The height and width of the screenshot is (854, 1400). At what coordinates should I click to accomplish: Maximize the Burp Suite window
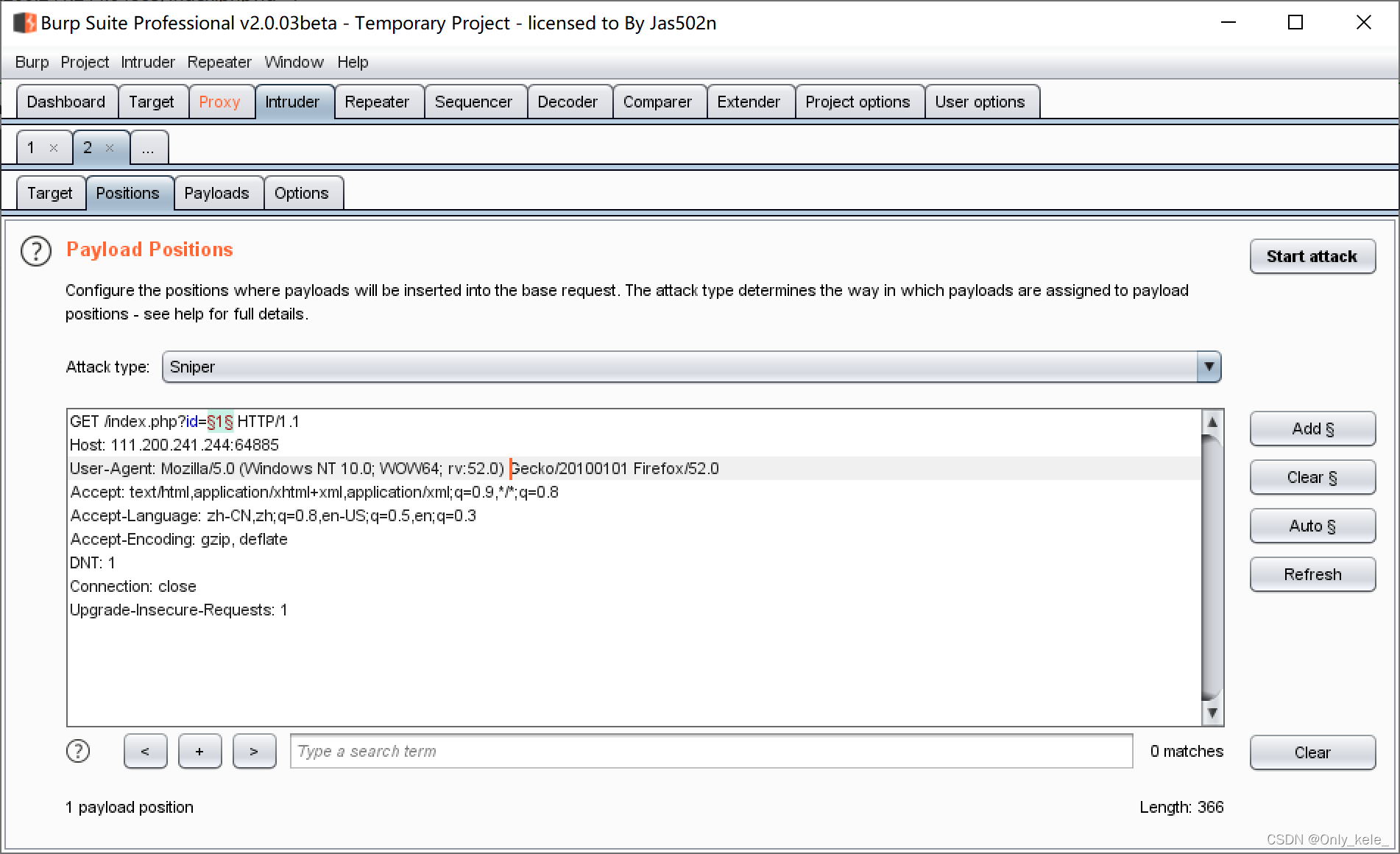pos(1295,23)
